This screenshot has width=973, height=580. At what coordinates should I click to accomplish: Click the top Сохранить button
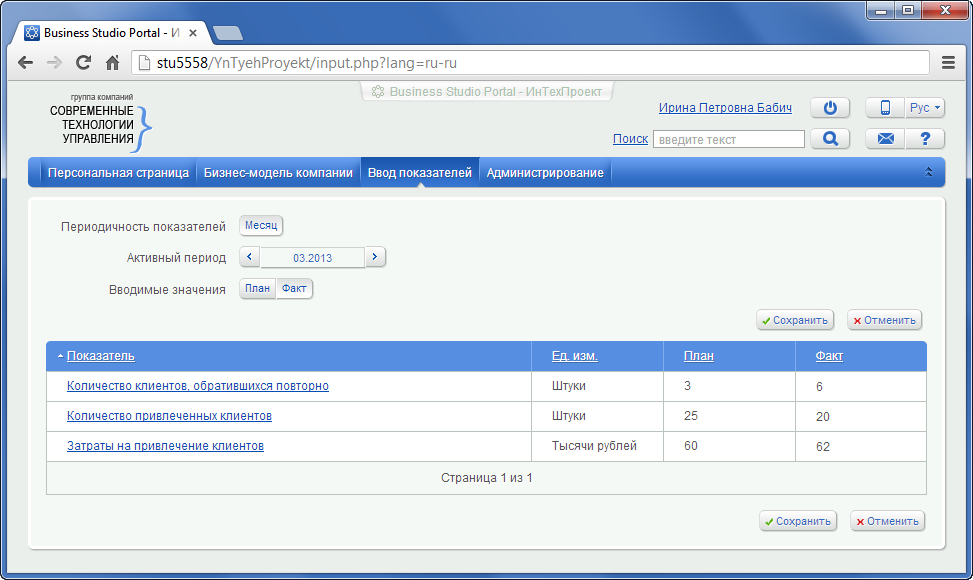coord(795,321)
